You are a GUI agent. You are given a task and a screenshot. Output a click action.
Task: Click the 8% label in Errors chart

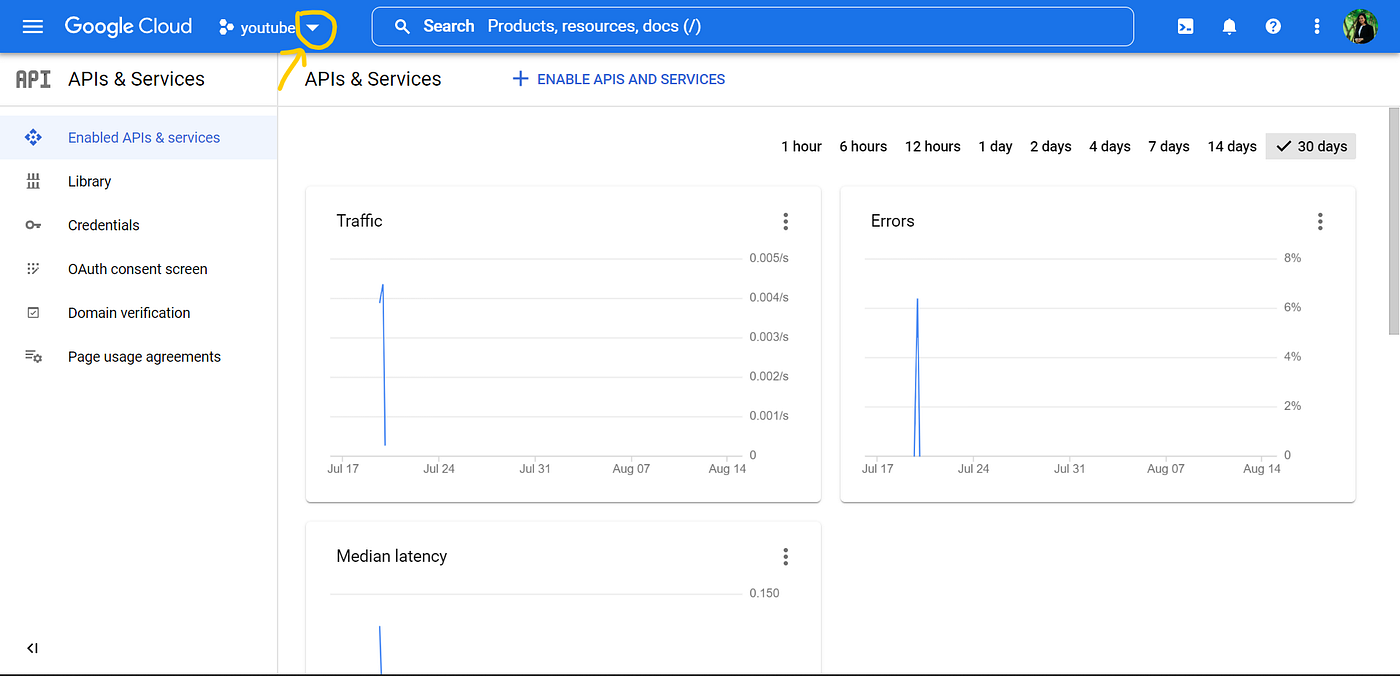1292,258
